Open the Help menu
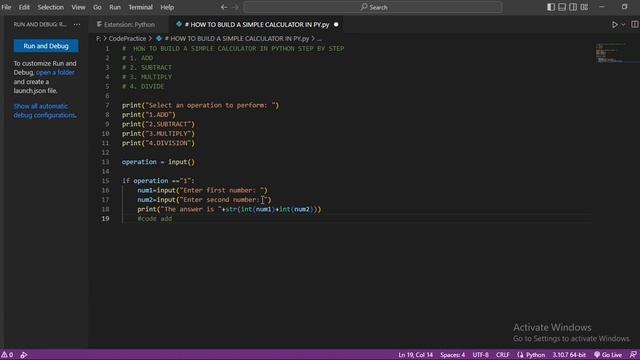 click(167, 7)
